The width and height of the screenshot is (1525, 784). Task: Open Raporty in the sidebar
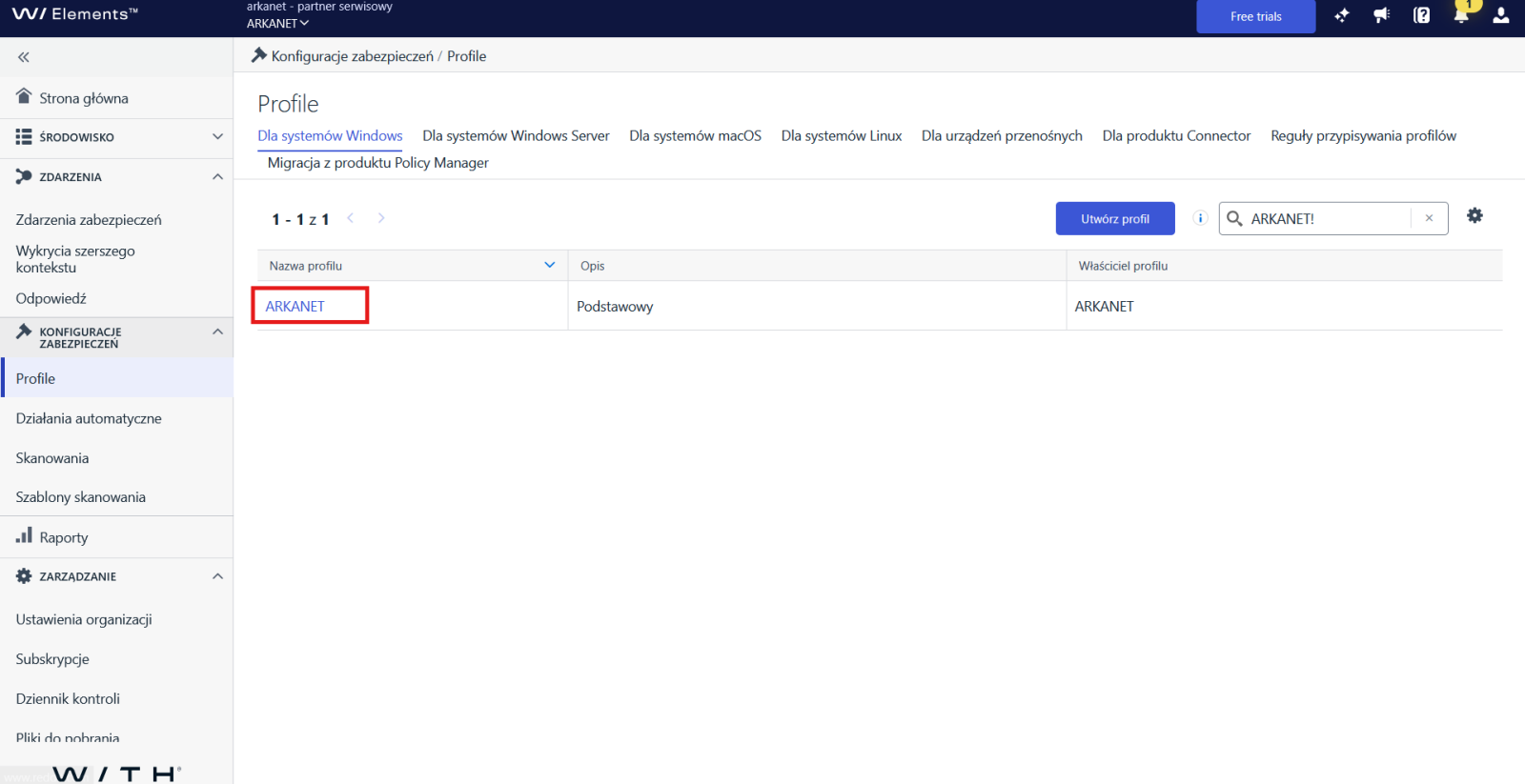pyautogui.click(x=63, y=537)
